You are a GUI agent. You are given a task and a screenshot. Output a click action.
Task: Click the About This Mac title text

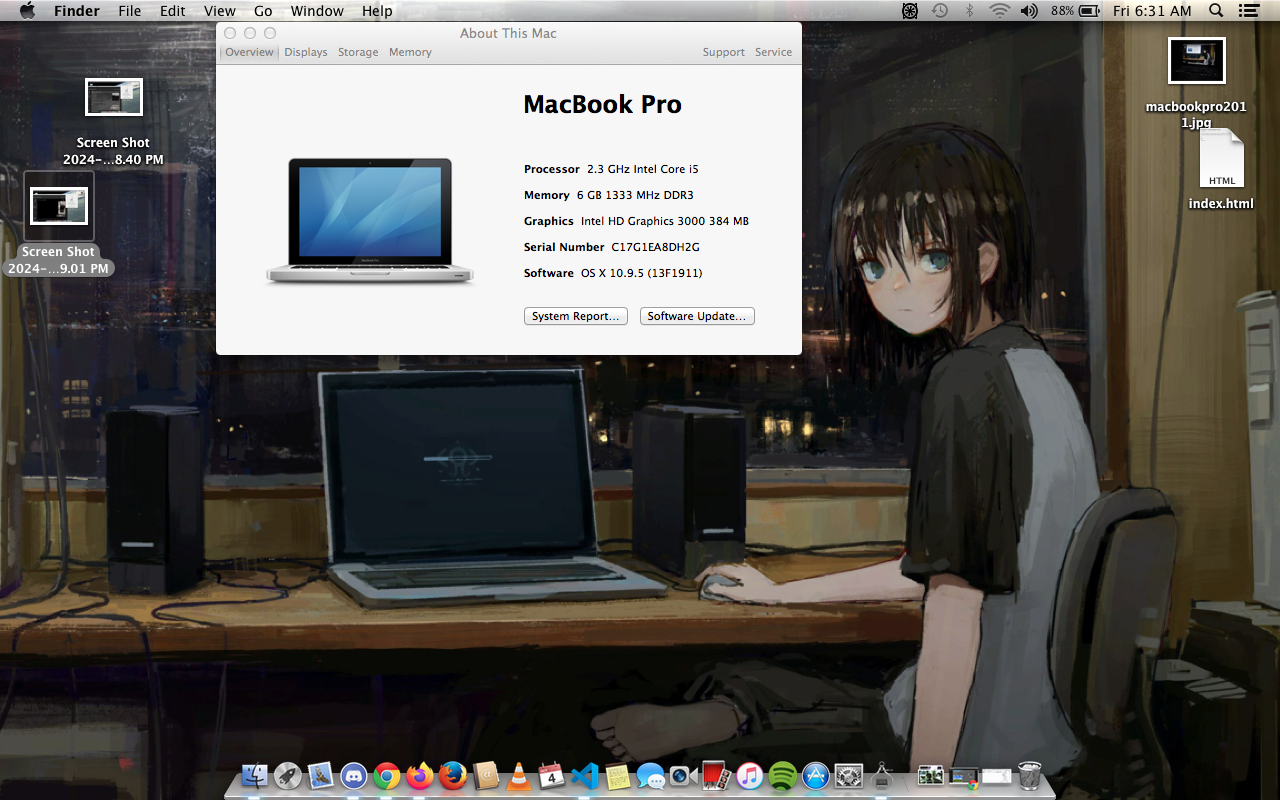click(x=508, y=33)
